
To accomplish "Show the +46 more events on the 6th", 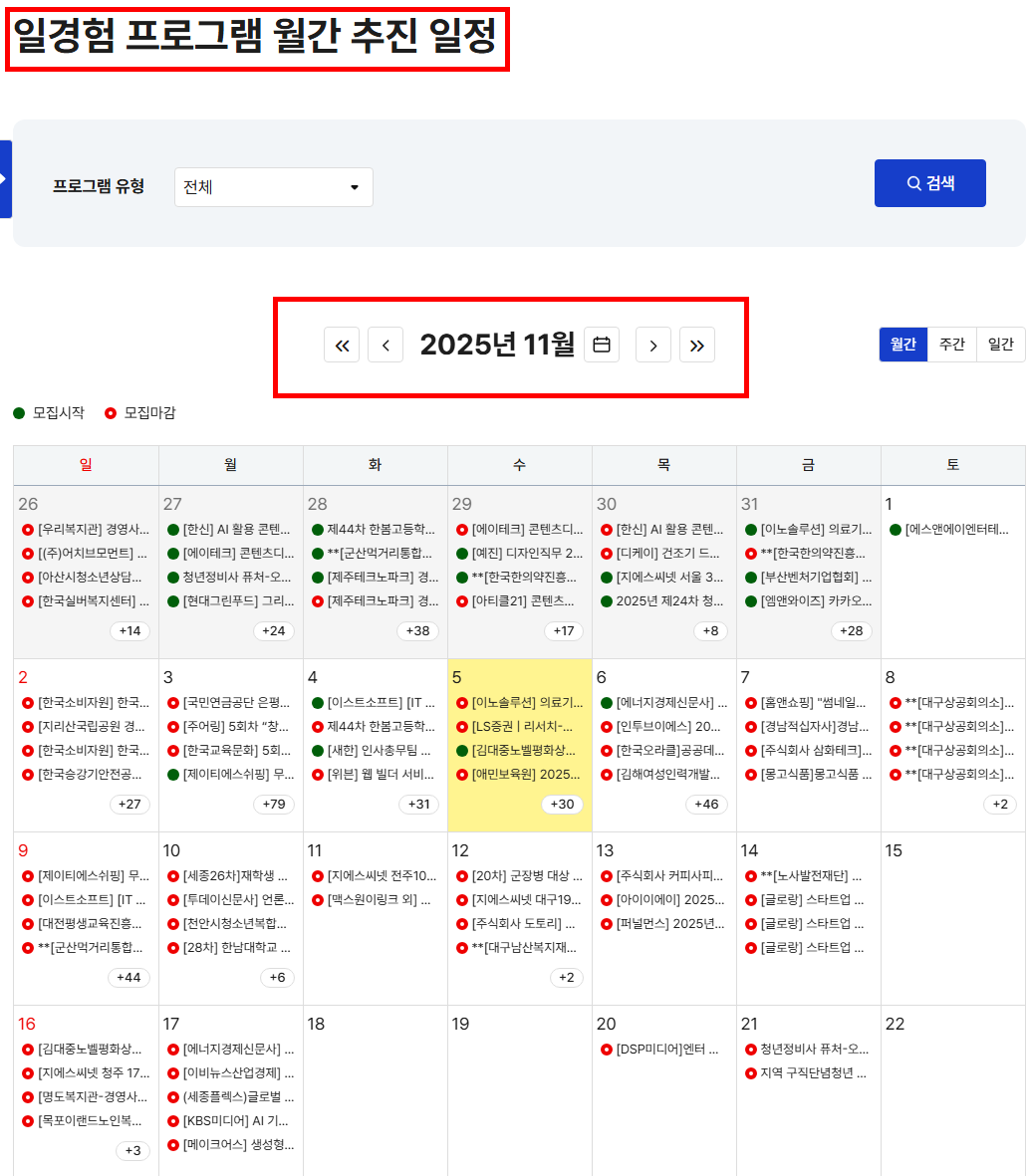I will click(706, 804).
